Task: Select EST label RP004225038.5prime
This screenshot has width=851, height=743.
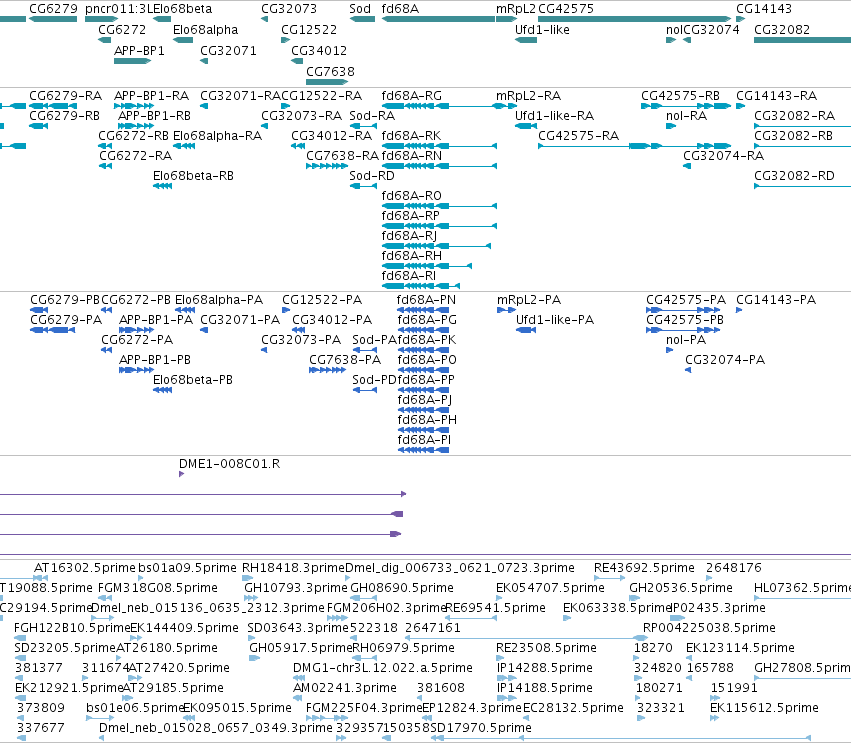Action: (x=709, y=628)
